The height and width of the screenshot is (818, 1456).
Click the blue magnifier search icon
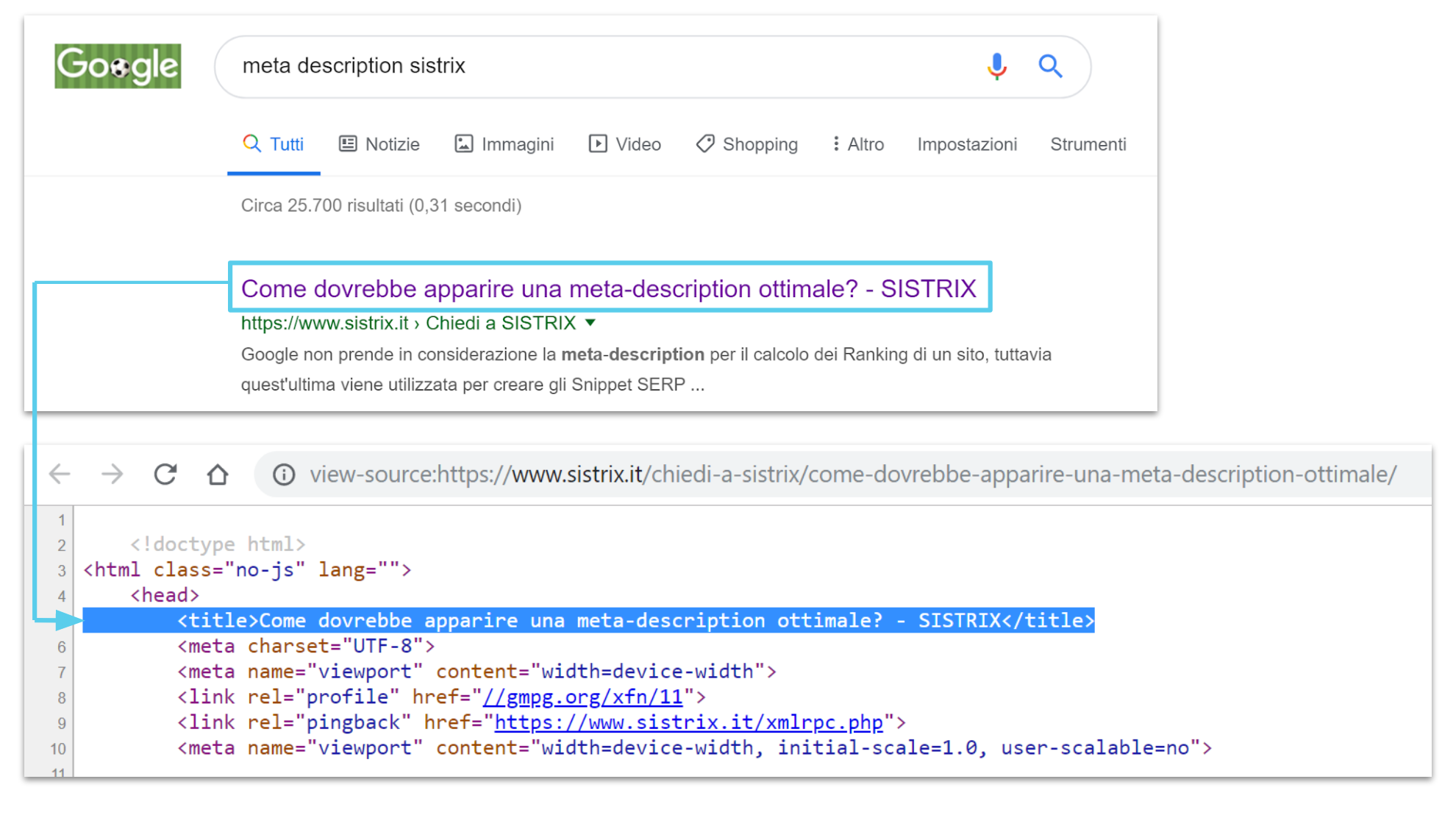(1050, 66)
